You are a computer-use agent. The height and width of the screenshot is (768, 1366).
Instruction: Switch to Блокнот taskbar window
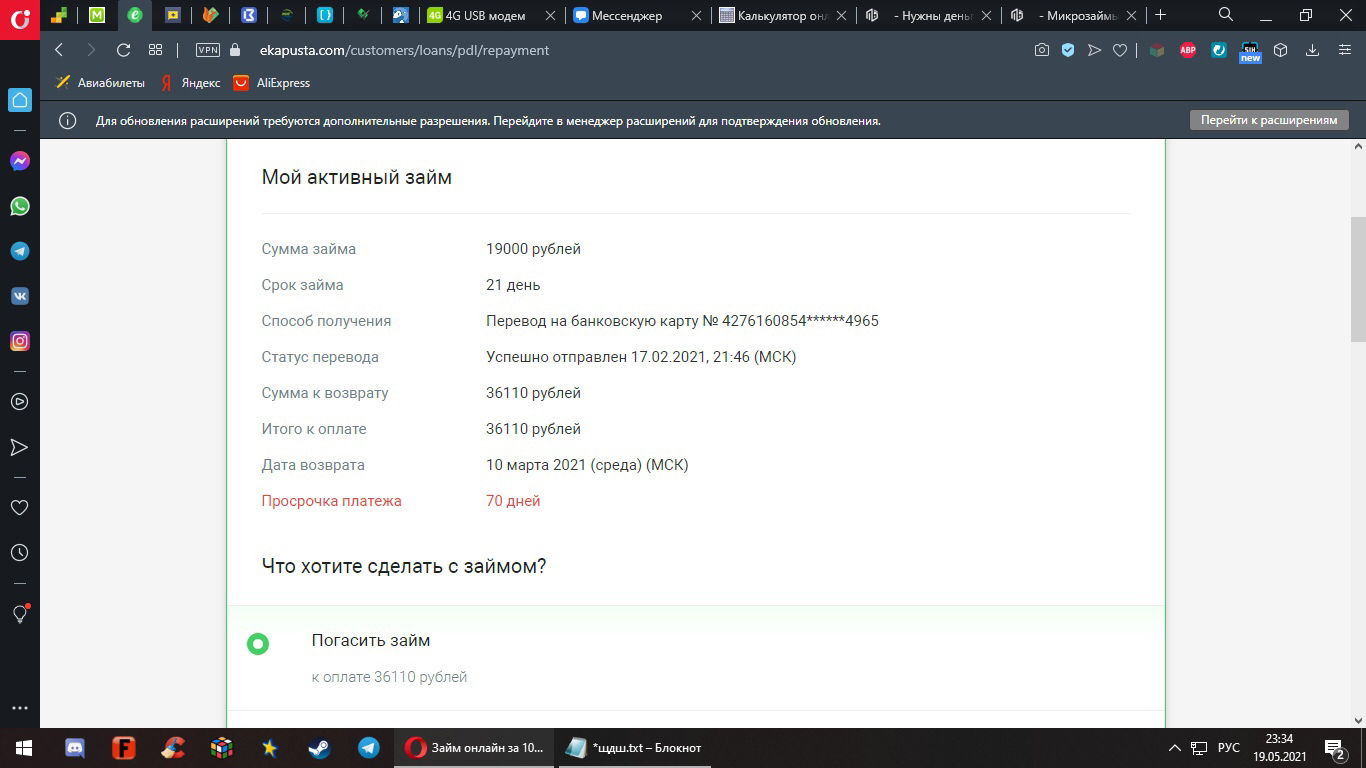(x=634, y=748)
